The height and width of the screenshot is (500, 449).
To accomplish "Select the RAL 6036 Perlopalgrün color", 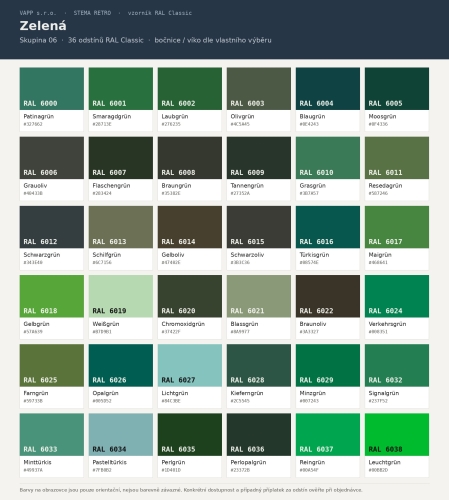I will pyautogui.click(x=259, y=434).
